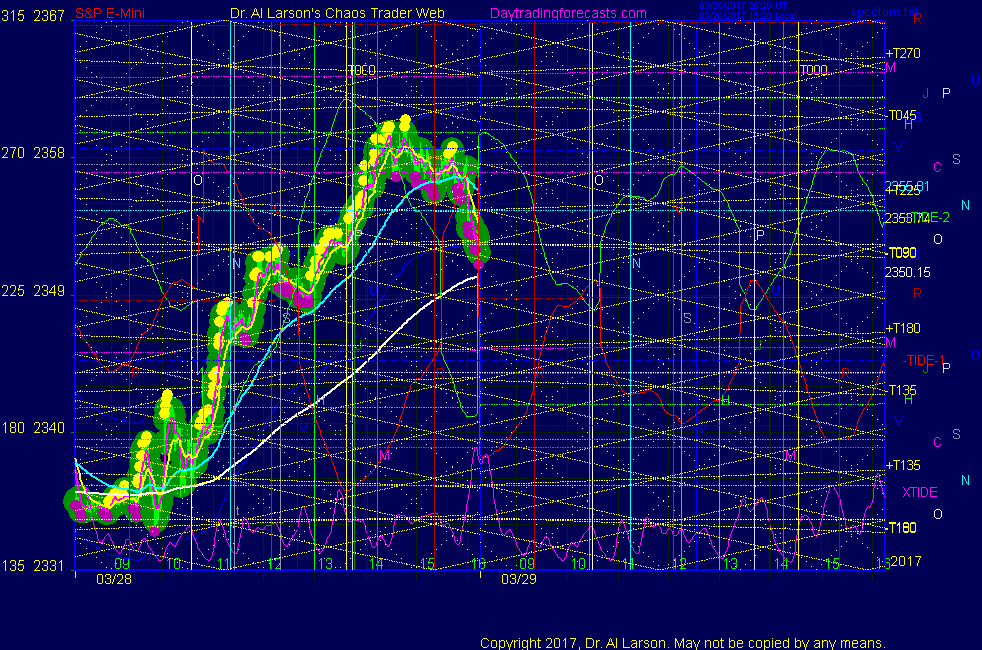
Task: Click the +T270 level label
Action: click(x=903, y=53)
